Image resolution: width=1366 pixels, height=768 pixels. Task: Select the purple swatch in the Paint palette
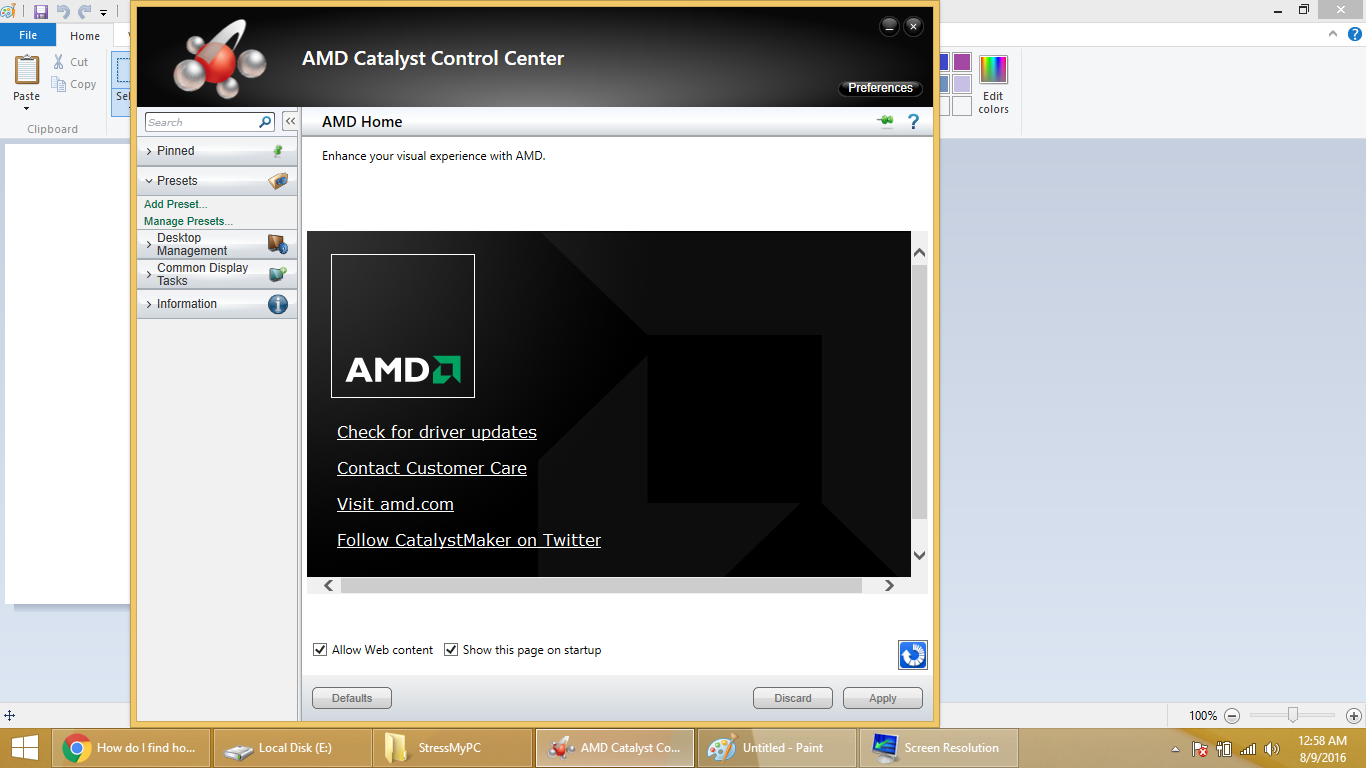pos(962,62)
